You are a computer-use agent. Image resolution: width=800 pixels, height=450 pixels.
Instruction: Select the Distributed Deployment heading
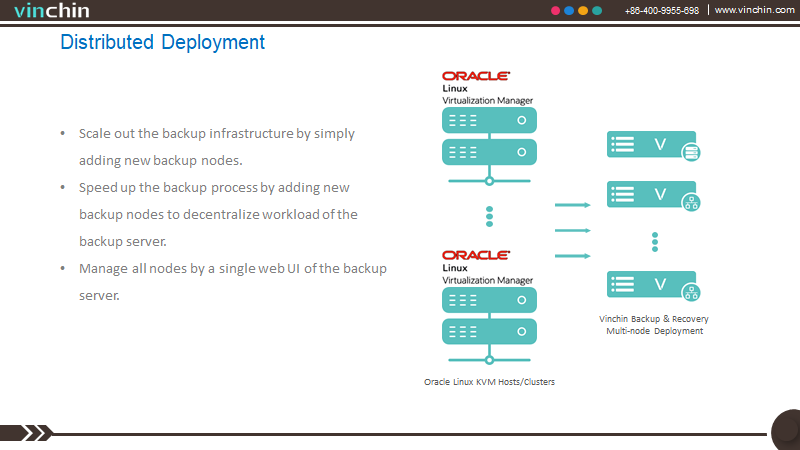tap(163, 42)
